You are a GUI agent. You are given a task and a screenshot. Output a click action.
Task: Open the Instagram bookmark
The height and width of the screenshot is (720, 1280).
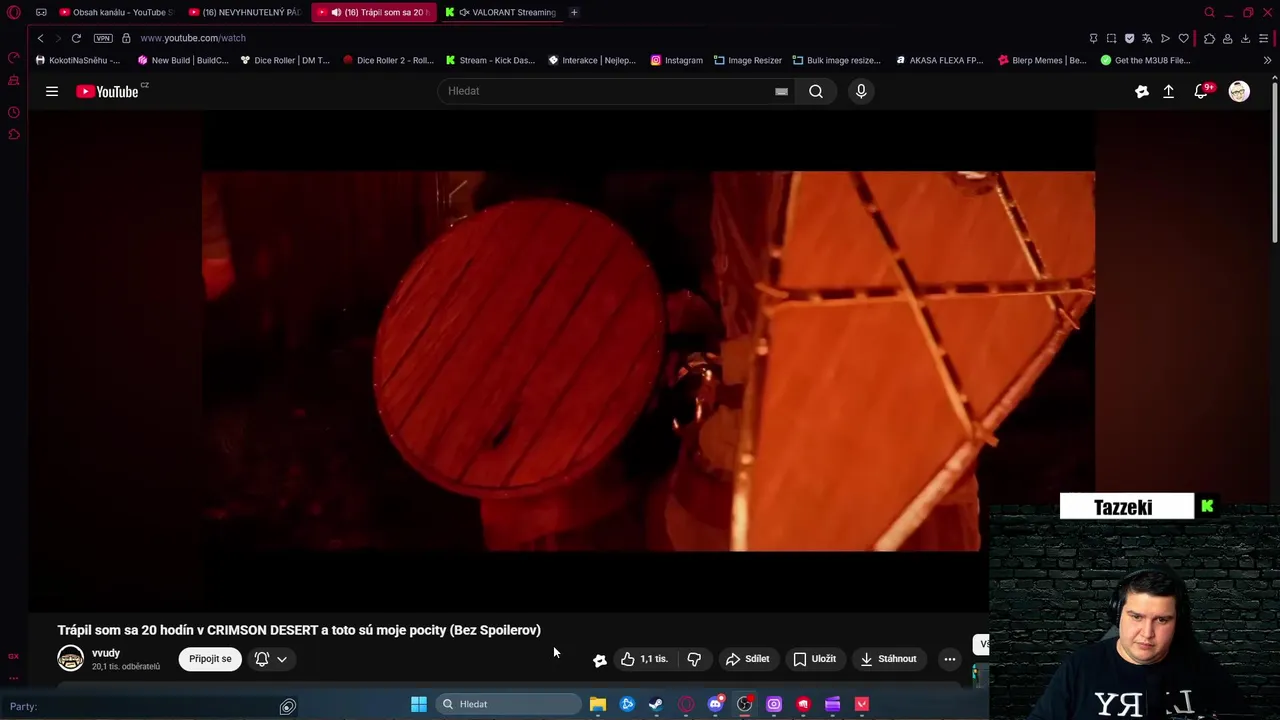676,60
